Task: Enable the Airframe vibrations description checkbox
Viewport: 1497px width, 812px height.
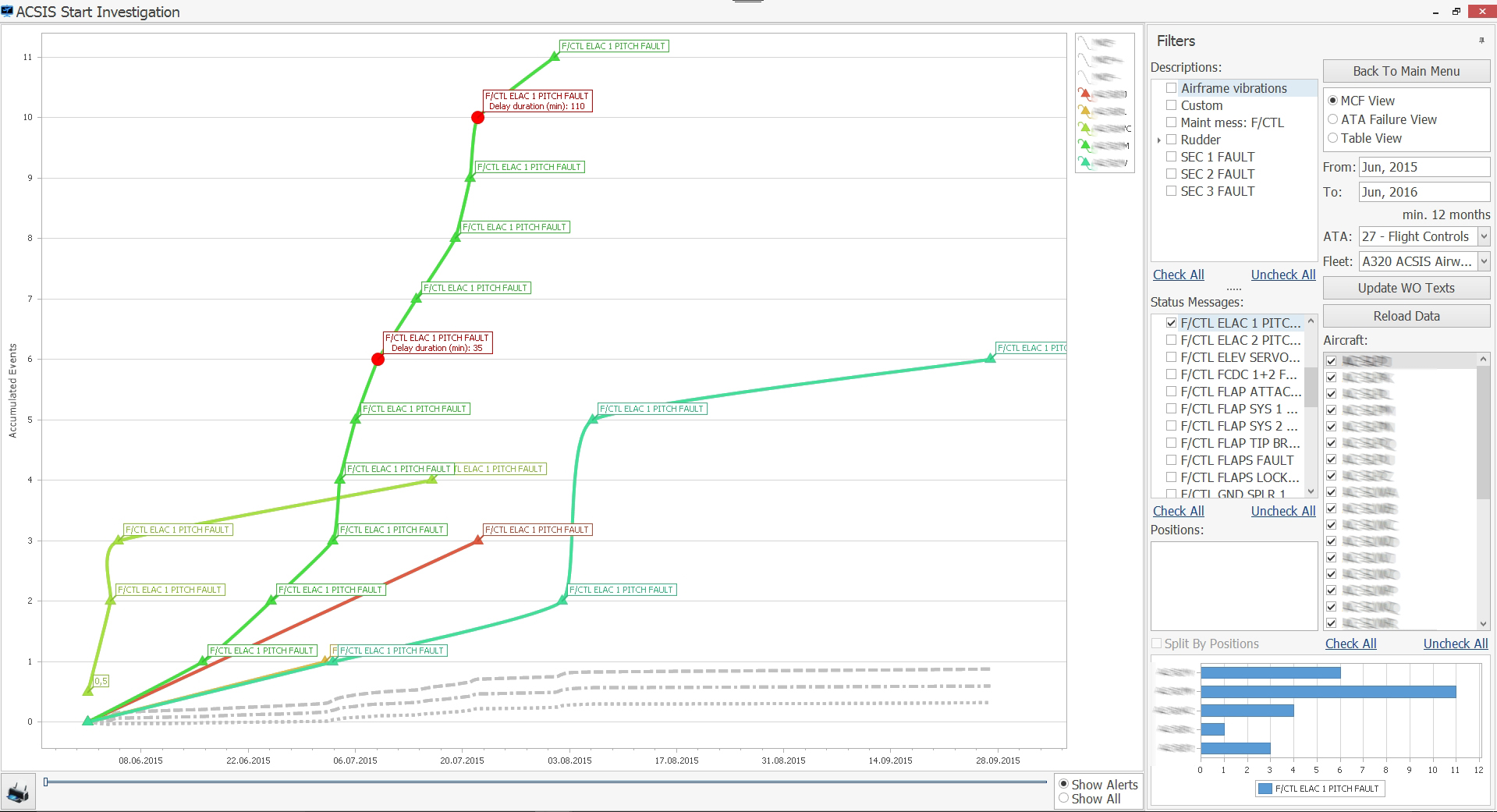Action: pos(1171,88)
